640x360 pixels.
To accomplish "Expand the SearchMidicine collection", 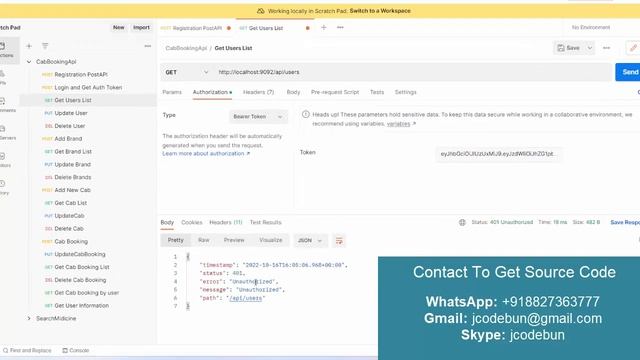I will coord(29,318).
